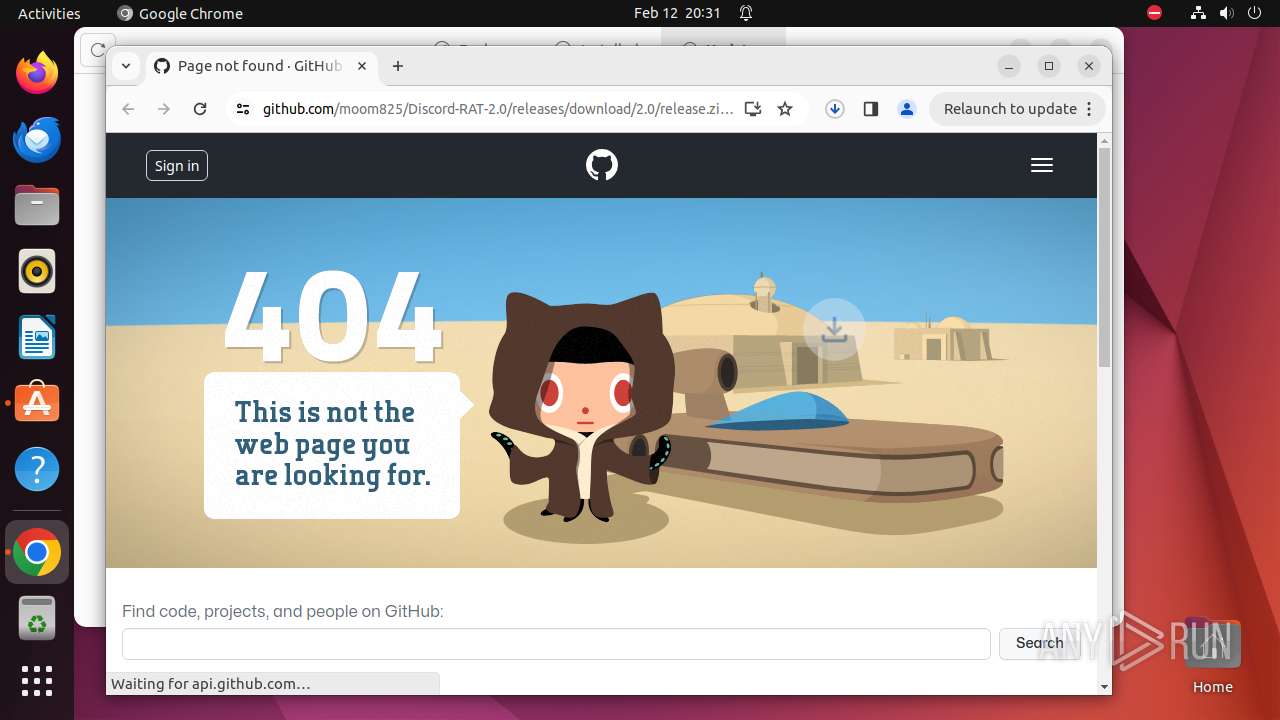This screenshot has height=720, width=1280.
Task: Open Google Chrome app menu in top bar
Action: pos(180,13)
